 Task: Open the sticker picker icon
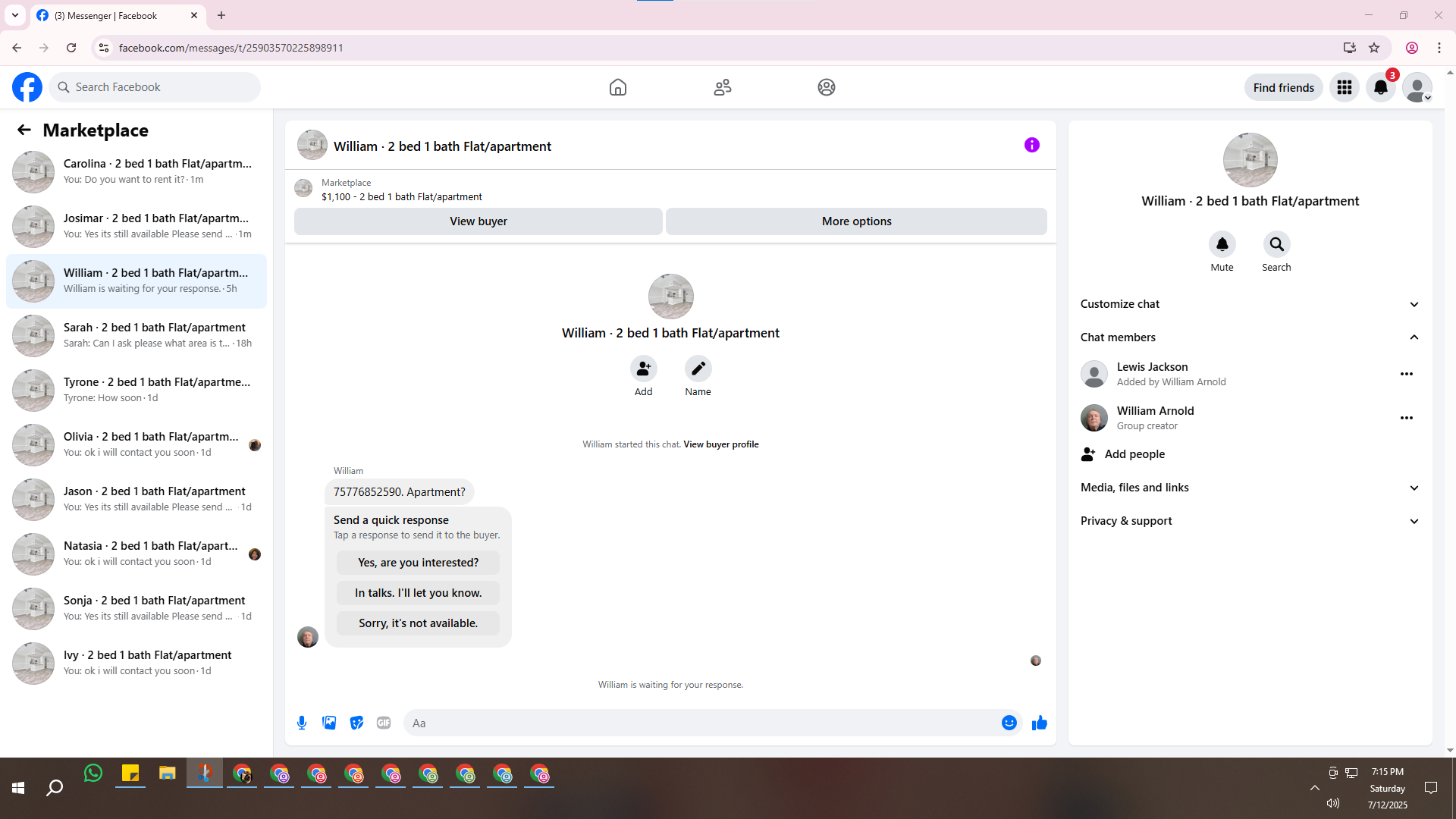click(356, 723)
